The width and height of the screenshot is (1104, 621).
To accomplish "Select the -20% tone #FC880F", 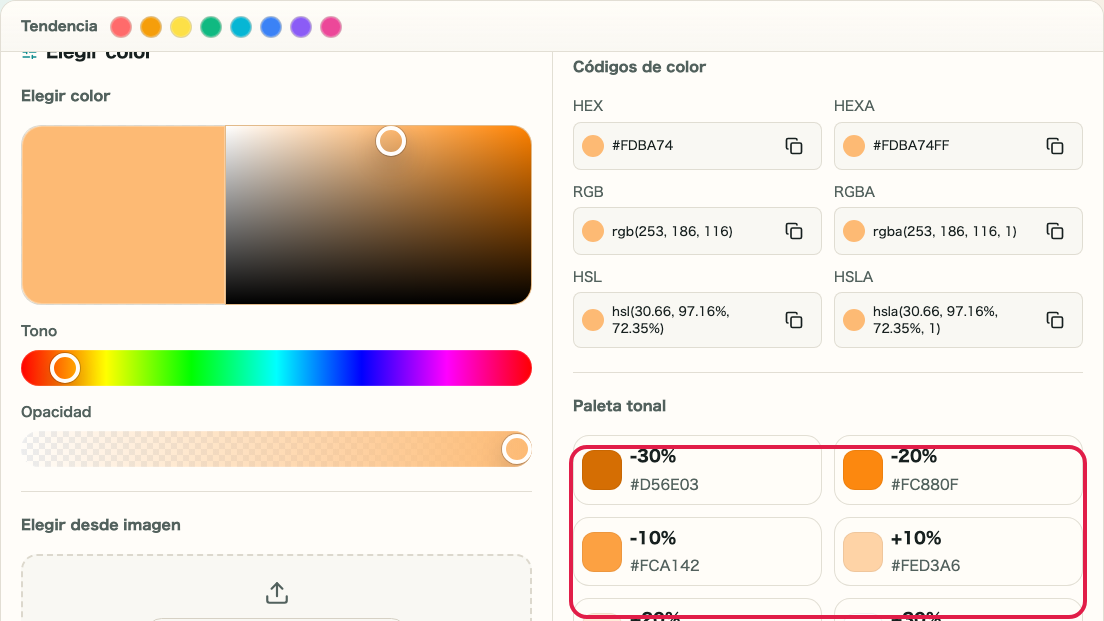I will click(x=958, y=470).
